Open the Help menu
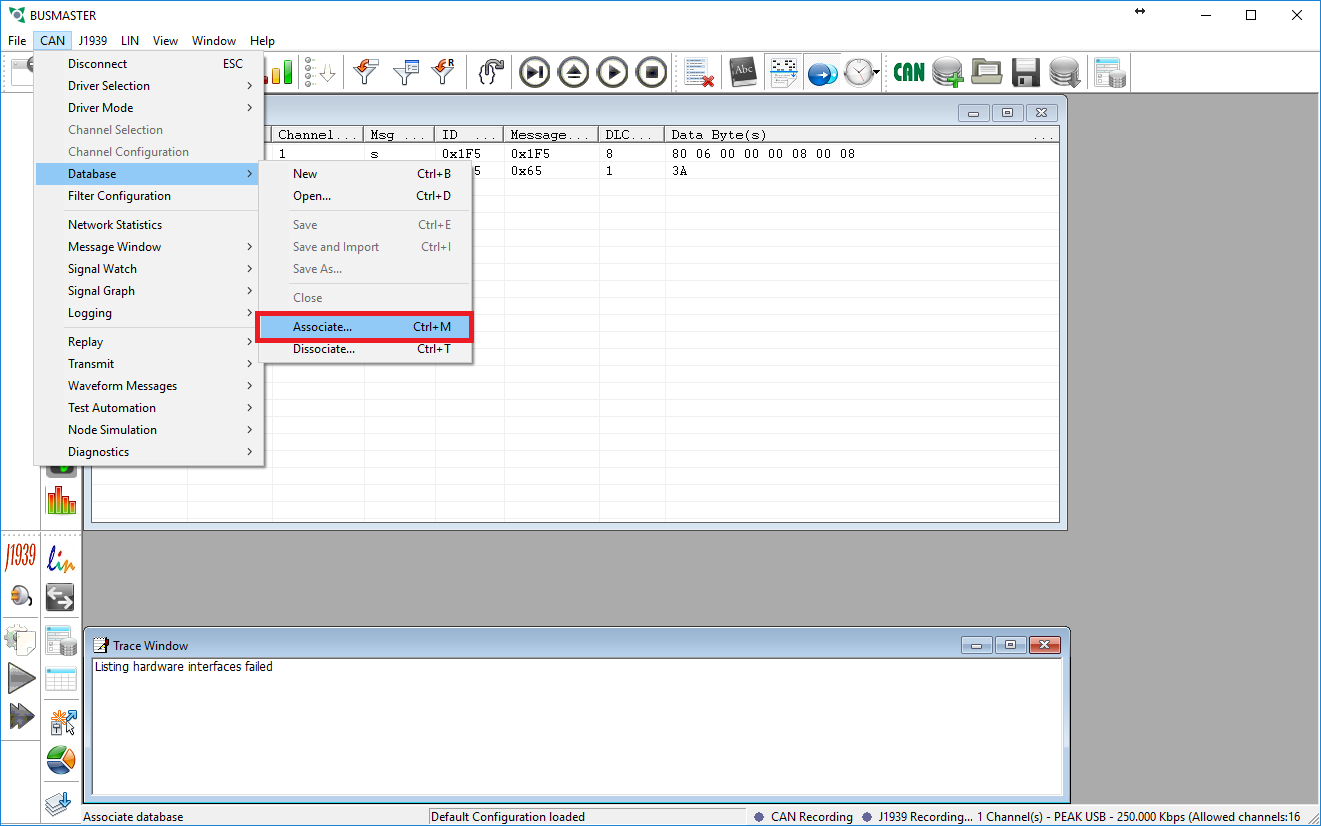The width and height of the screenshot is (1321, 826). (x=262, y=41)
